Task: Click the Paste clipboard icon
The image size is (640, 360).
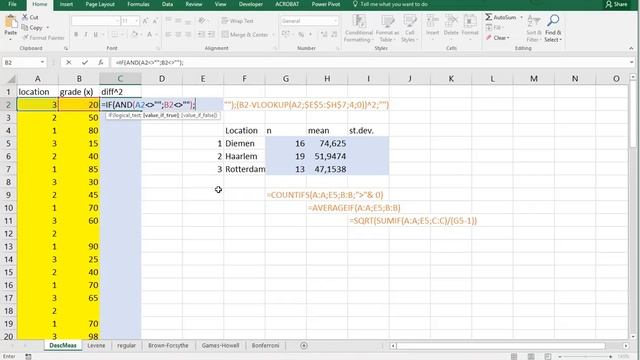Action: pos(11,22)
